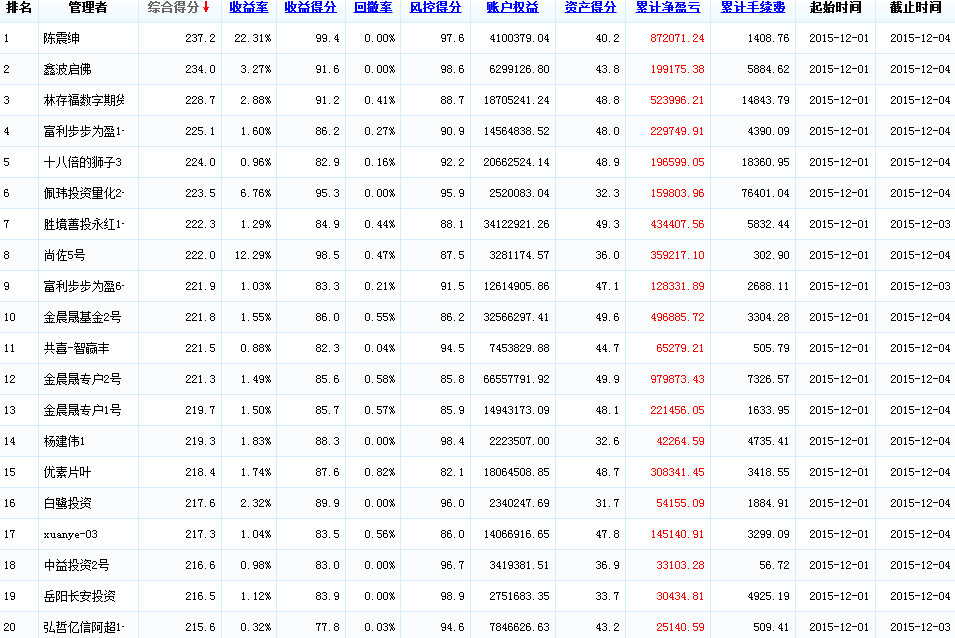
Task: Click the fee value 76401.04
Action: [x=766, y=194]
